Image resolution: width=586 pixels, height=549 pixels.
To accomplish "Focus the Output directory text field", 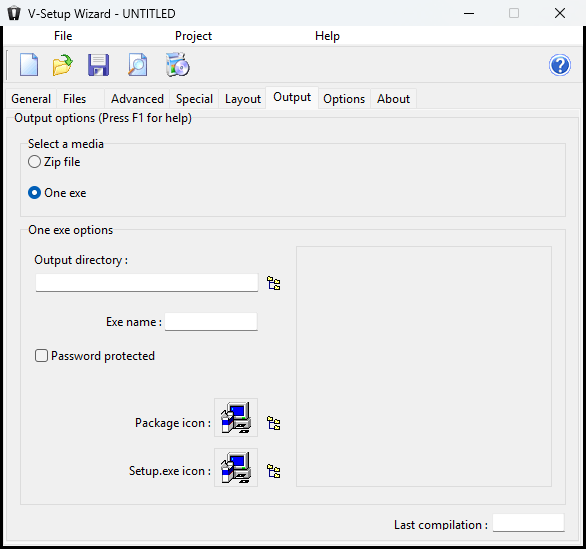I will tap(147, 283).
